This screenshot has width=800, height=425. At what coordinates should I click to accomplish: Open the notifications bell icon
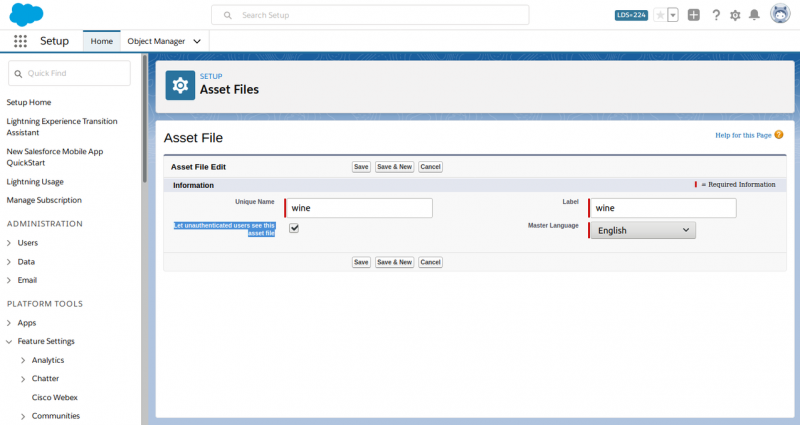tap(754, 15)
